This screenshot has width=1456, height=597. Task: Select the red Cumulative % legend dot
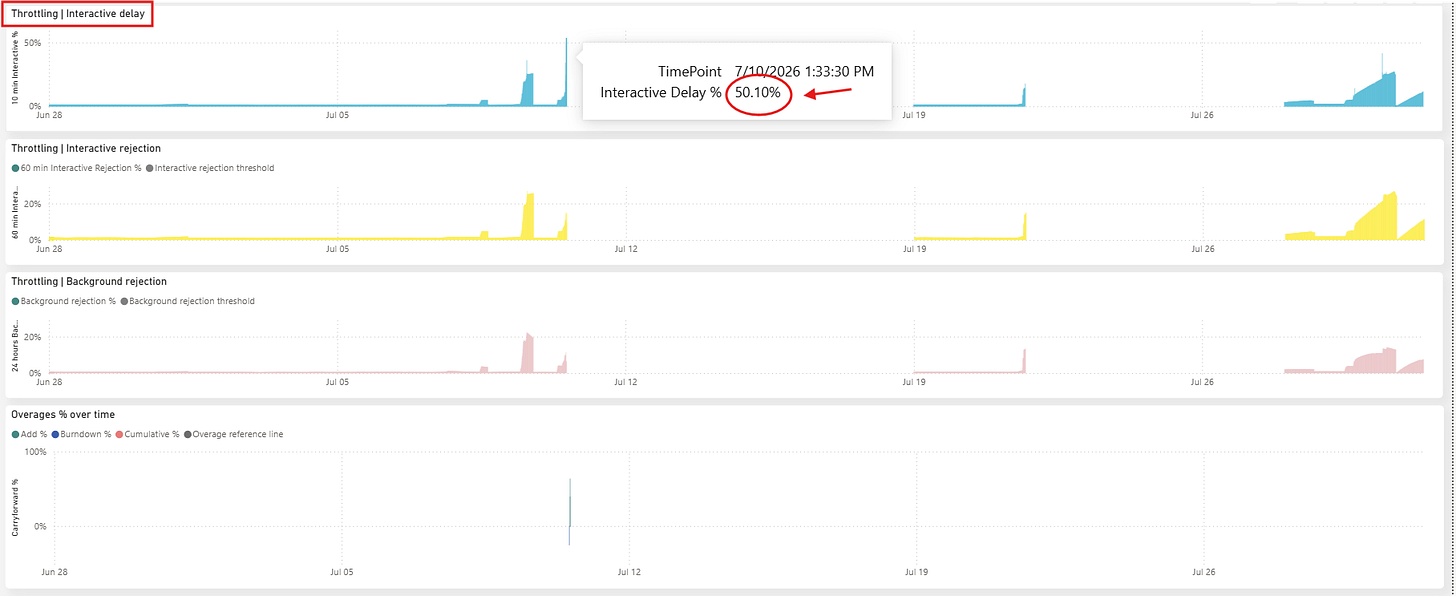(119, 434)
